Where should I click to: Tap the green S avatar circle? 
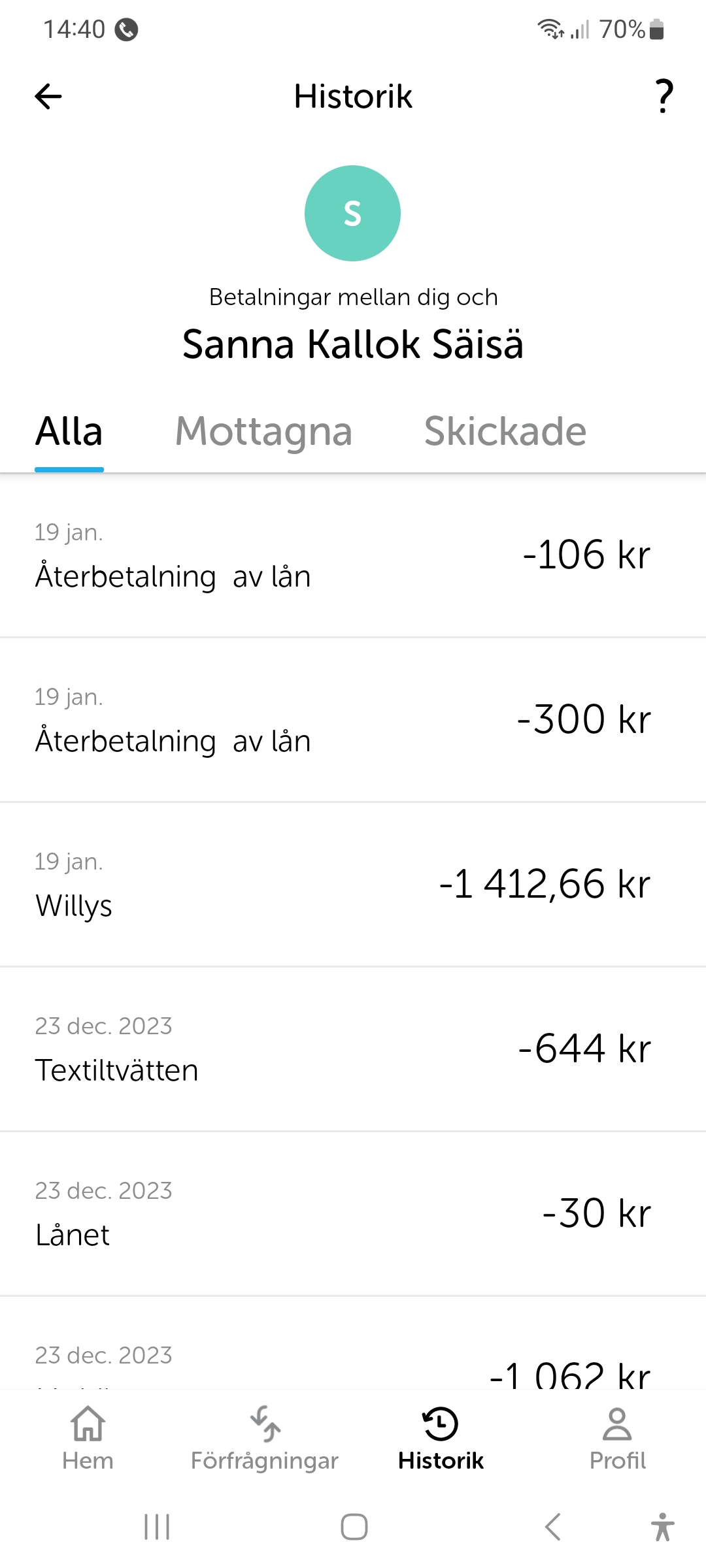[x=352, y=213]
